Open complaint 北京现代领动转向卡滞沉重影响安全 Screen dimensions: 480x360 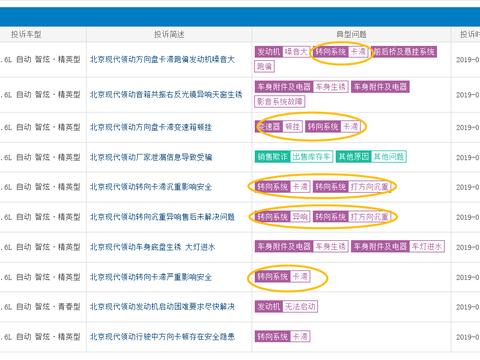151,187
